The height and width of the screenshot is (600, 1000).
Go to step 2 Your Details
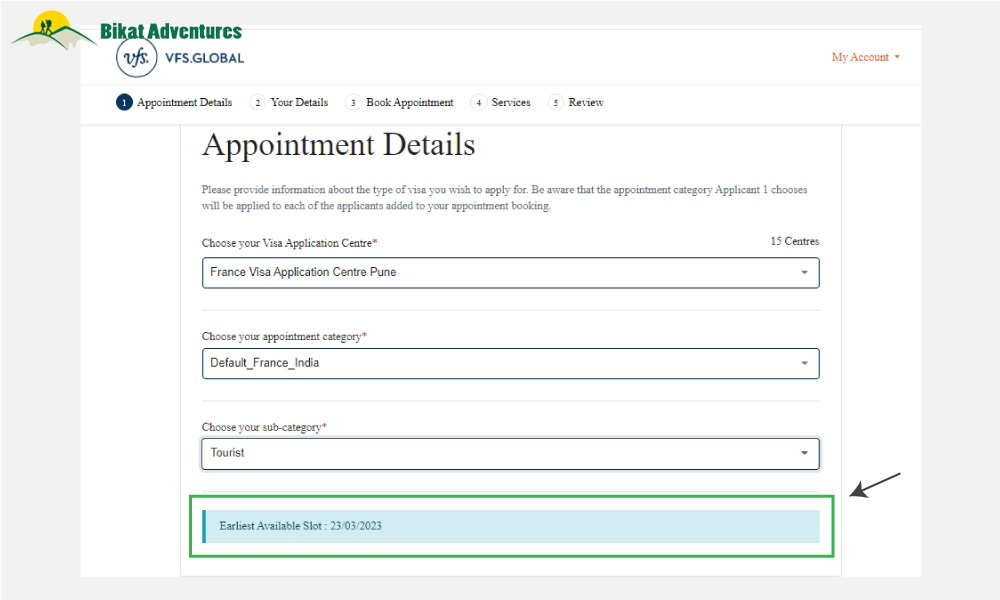click(x=289, y=102)
